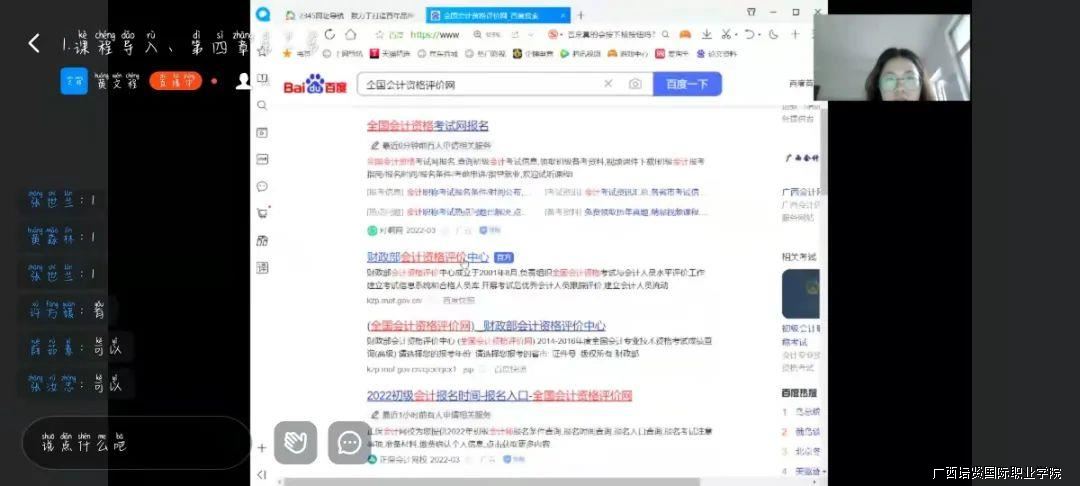Screen dimensions: 1080x486
Task: Open the 财政部会计资格评价中心 result link
Action: coord(428,257)
